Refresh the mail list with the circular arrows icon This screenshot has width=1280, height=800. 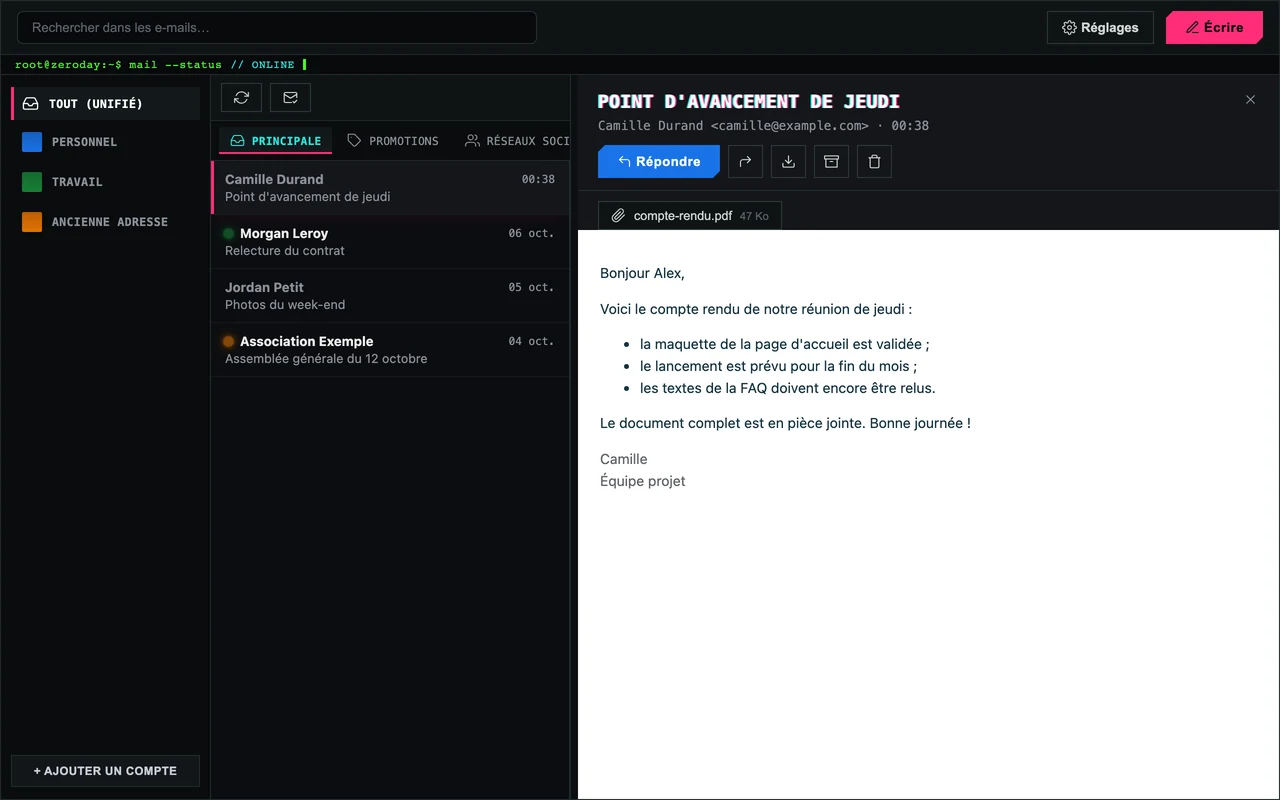click(241, 97)
